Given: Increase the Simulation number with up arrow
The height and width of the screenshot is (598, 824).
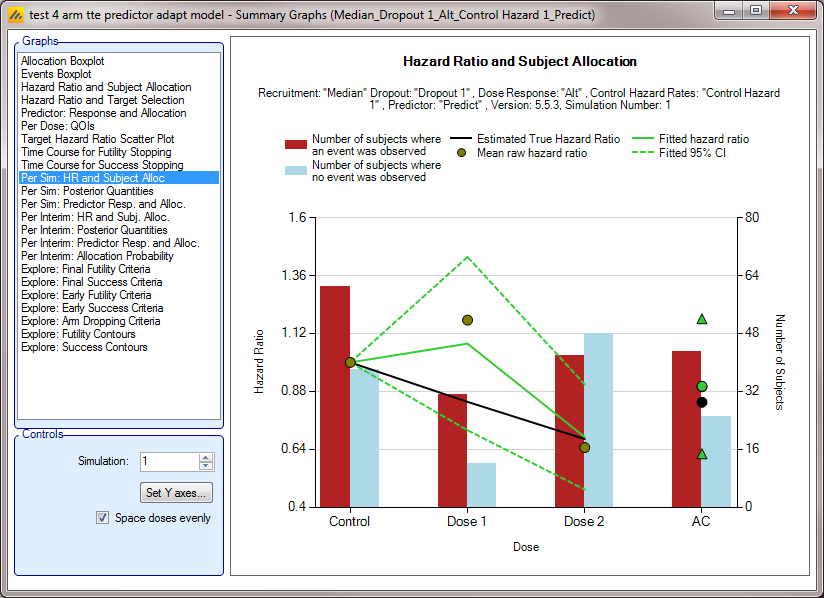Looking at the screenshot, I should [x=206, y=457].
